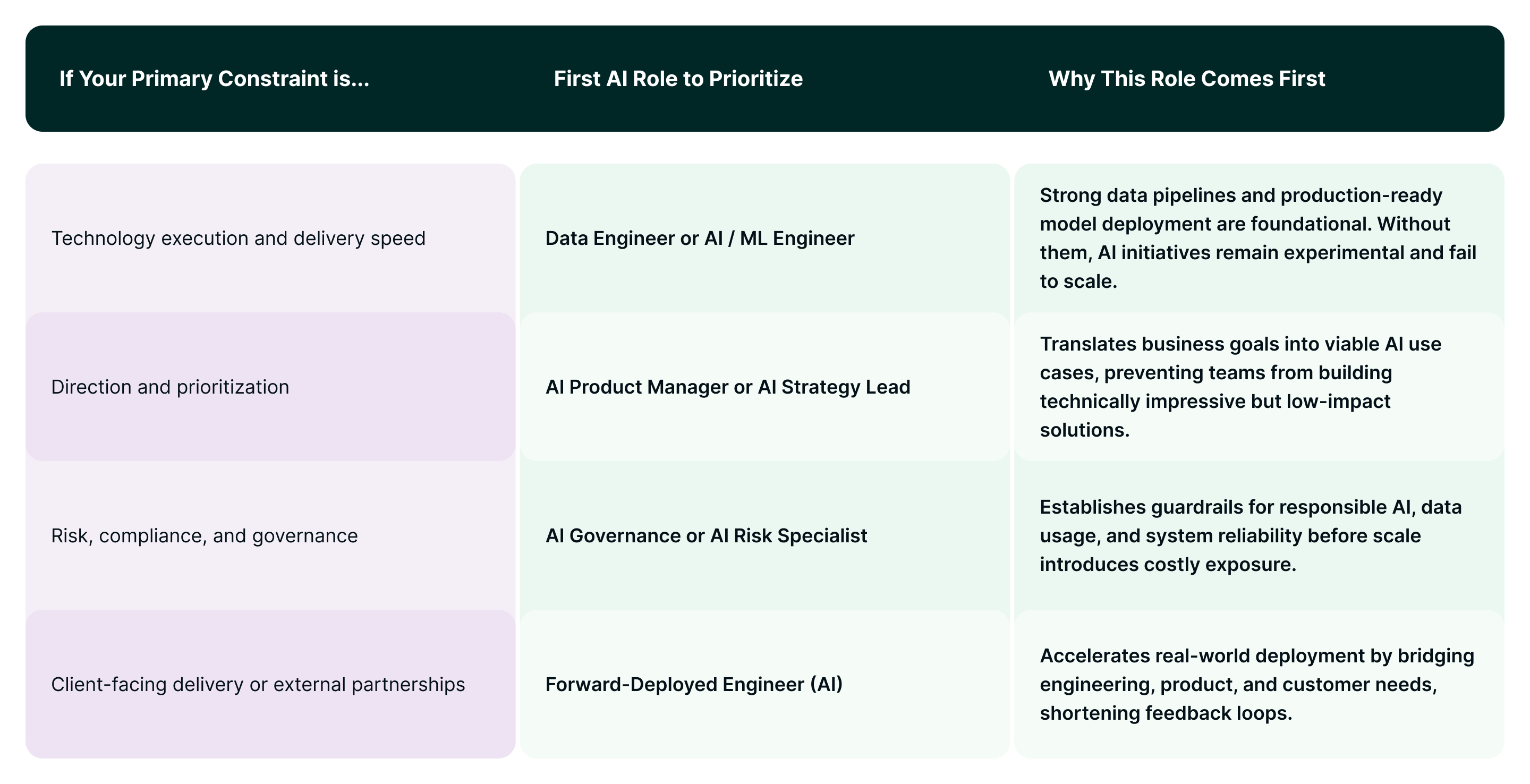The width and height of the screenshot is (1530, 784).
Task: Select 'AI Governance or AI Risk Specialist' role
Action: click(x=706, y=536)
